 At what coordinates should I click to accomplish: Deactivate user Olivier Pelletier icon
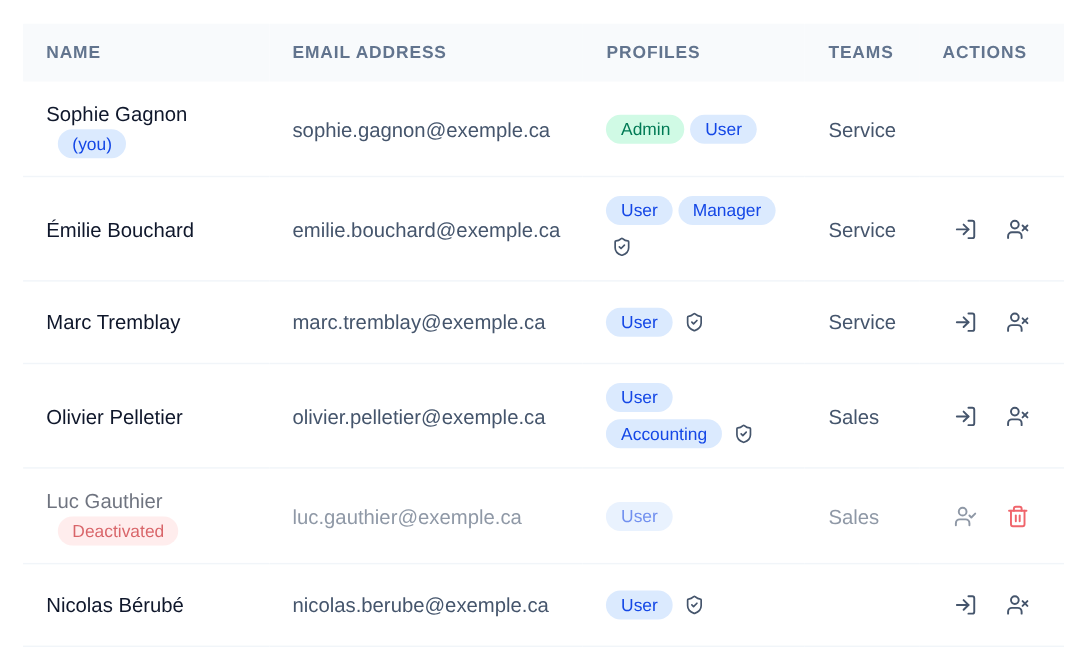point(1017,416)
